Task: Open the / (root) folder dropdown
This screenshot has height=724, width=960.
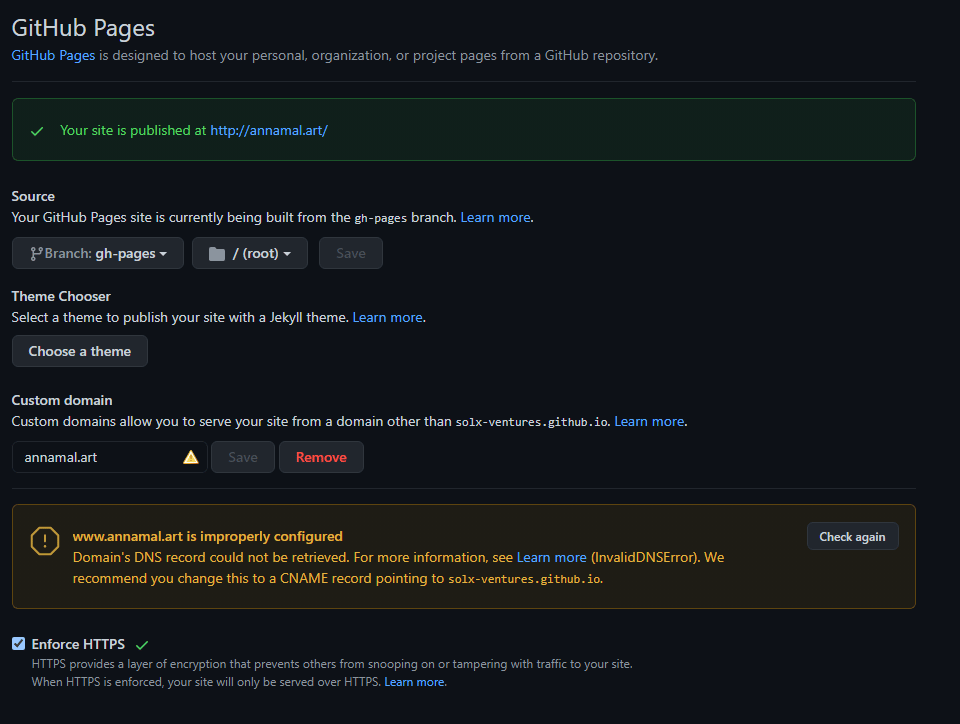Action: tap(250, 253)
